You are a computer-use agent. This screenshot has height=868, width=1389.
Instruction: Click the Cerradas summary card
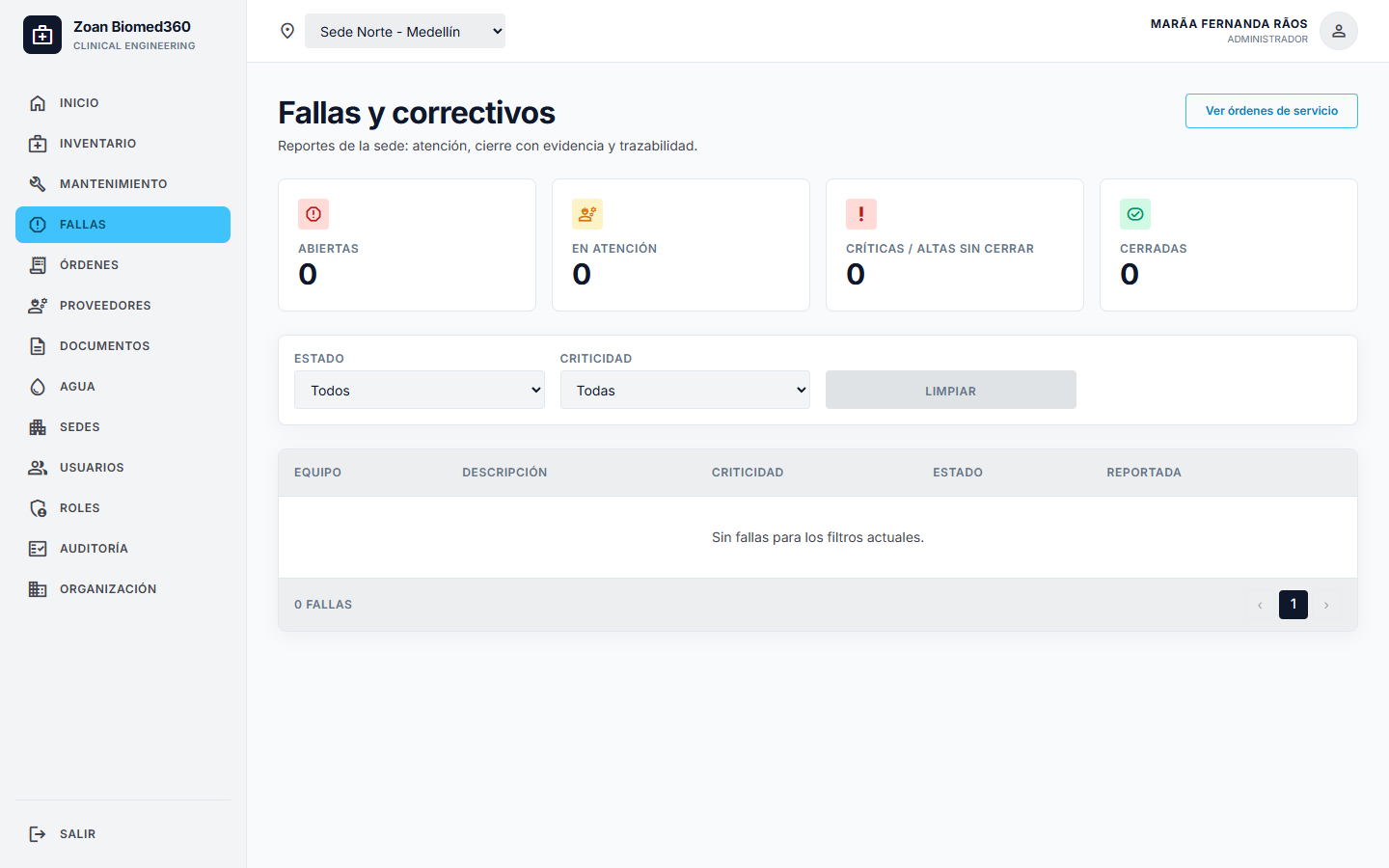1229,245
